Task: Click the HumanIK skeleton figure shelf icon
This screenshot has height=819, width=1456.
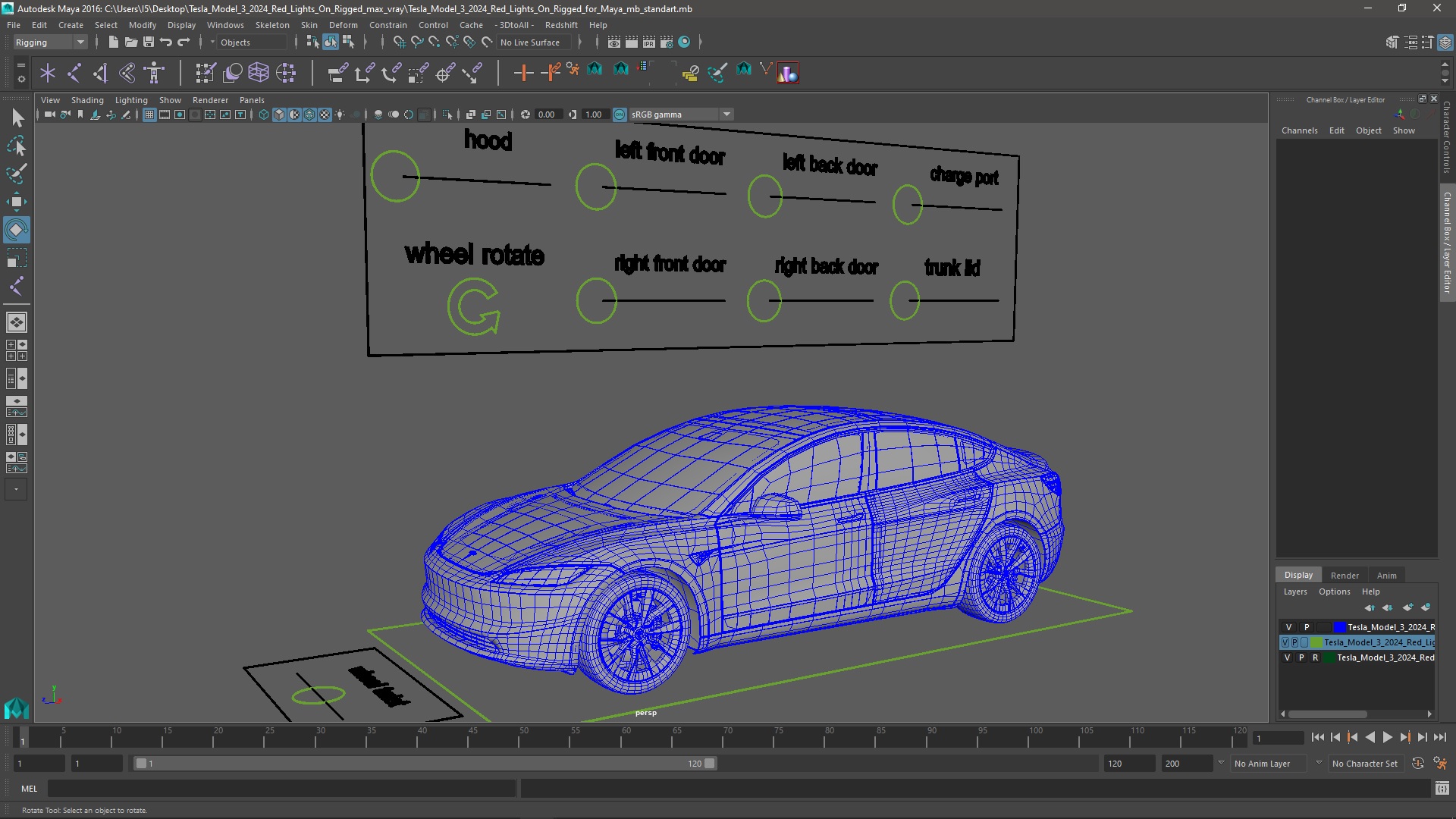Action: click(154, 73)
